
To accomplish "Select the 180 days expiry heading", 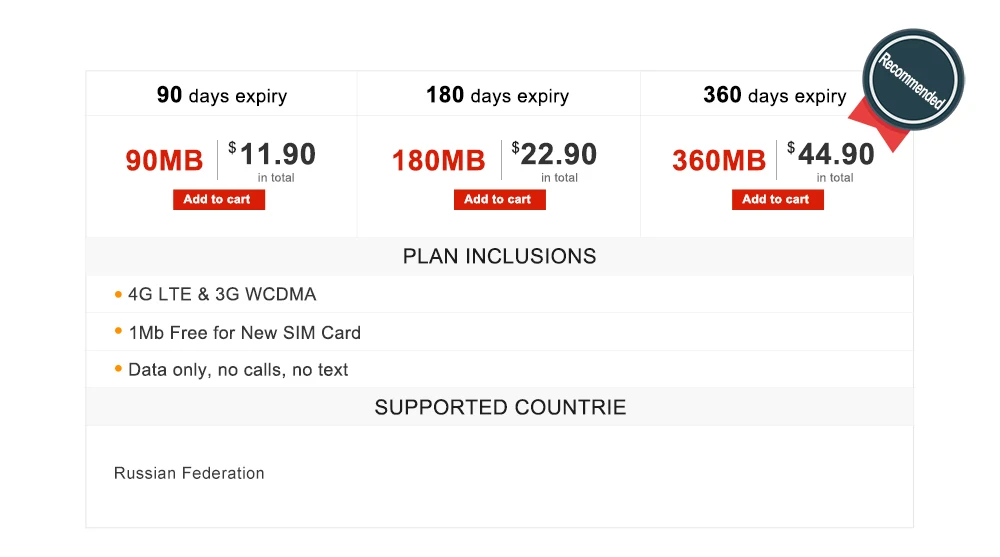I will pos(497,96).
